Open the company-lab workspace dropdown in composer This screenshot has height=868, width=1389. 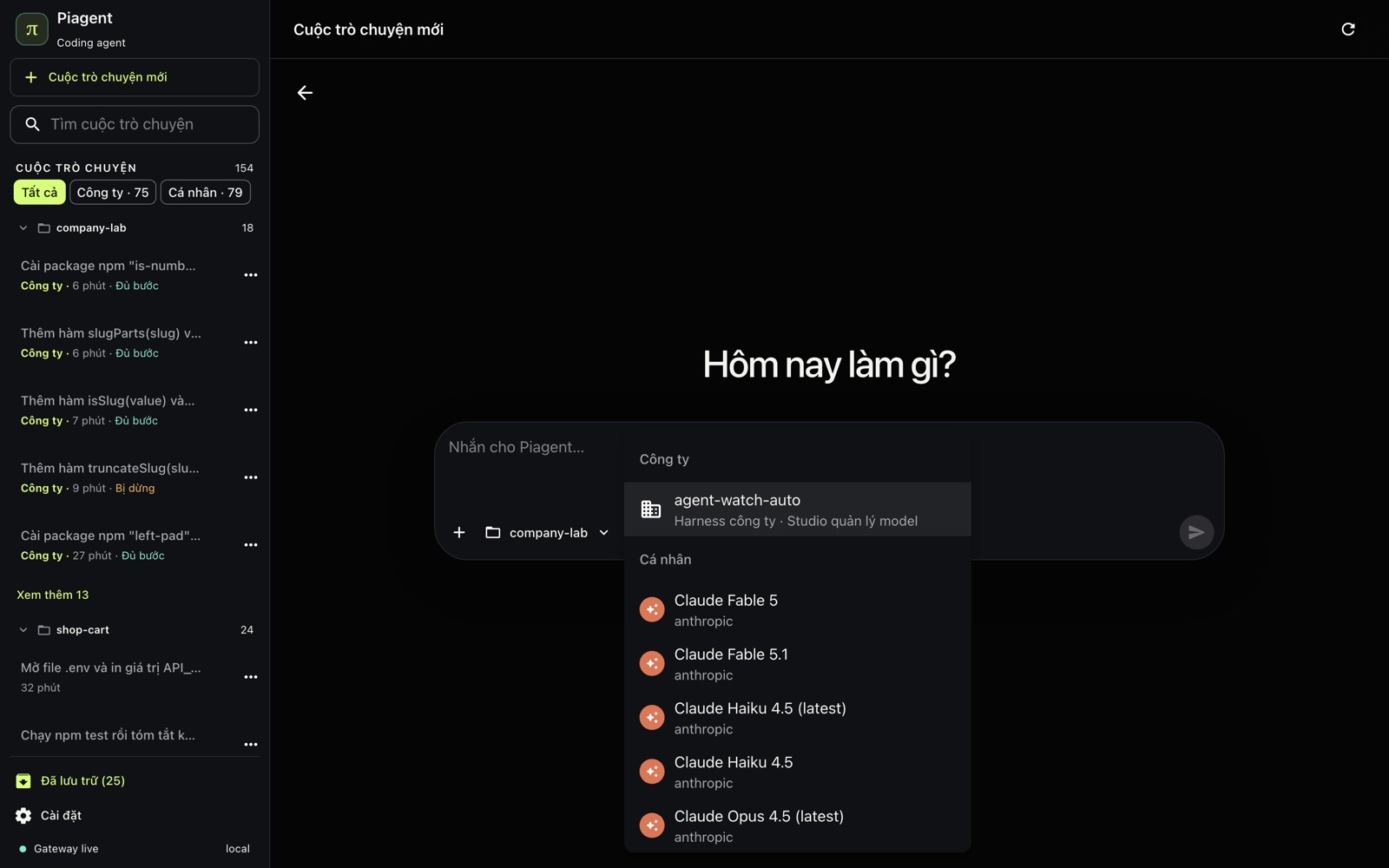pos(547,533)
